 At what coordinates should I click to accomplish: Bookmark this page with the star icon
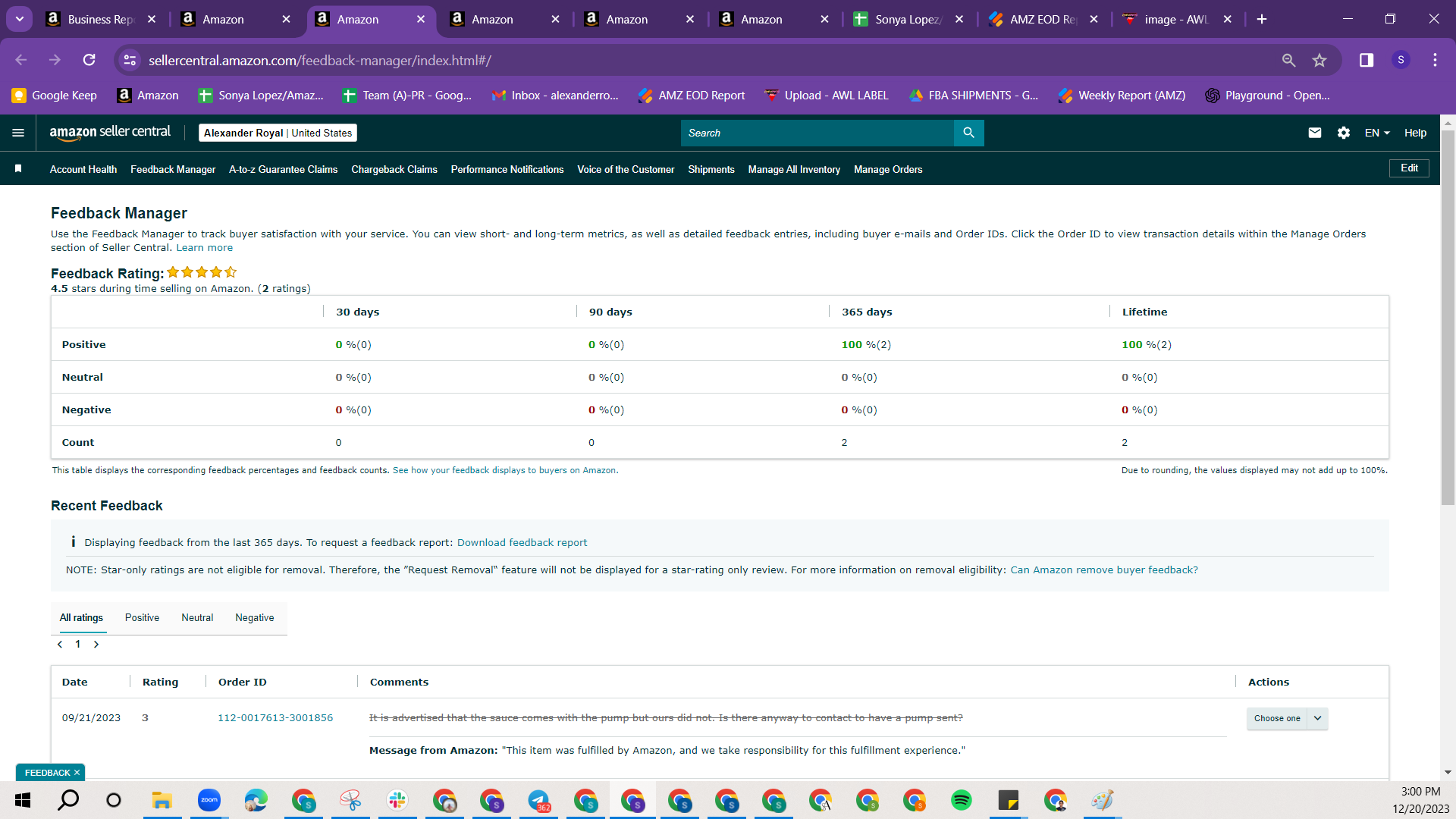tap(1319, 60)
